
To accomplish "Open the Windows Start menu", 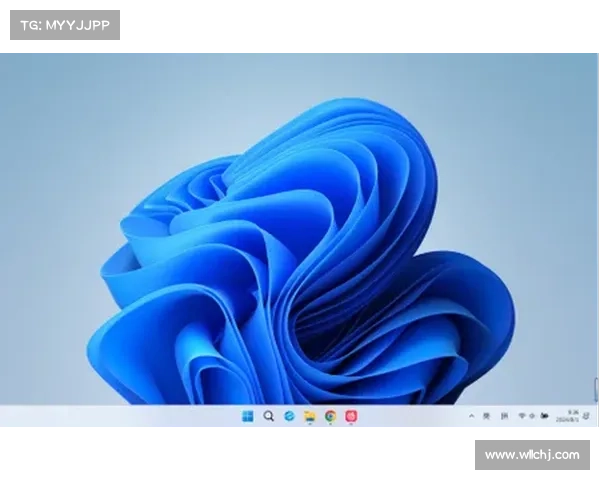I will (248, 416).
